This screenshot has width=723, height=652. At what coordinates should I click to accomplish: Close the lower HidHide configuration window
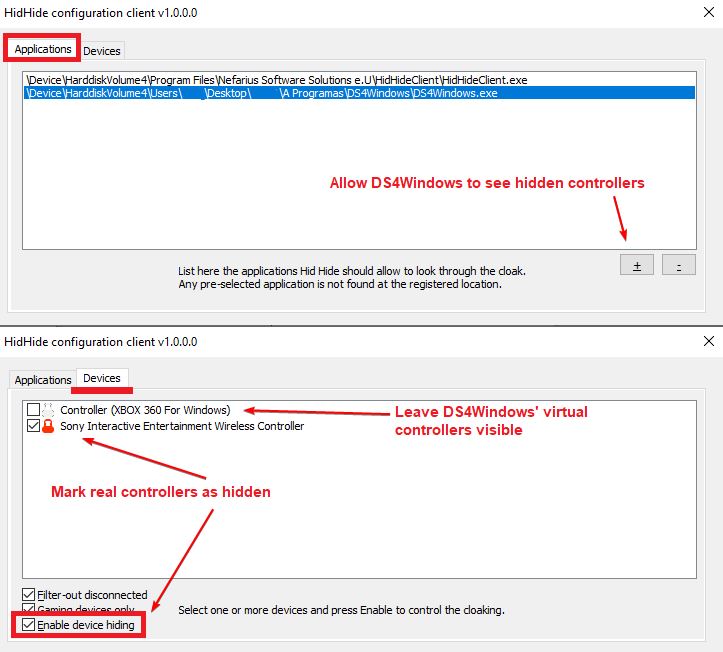click(709, 341)
